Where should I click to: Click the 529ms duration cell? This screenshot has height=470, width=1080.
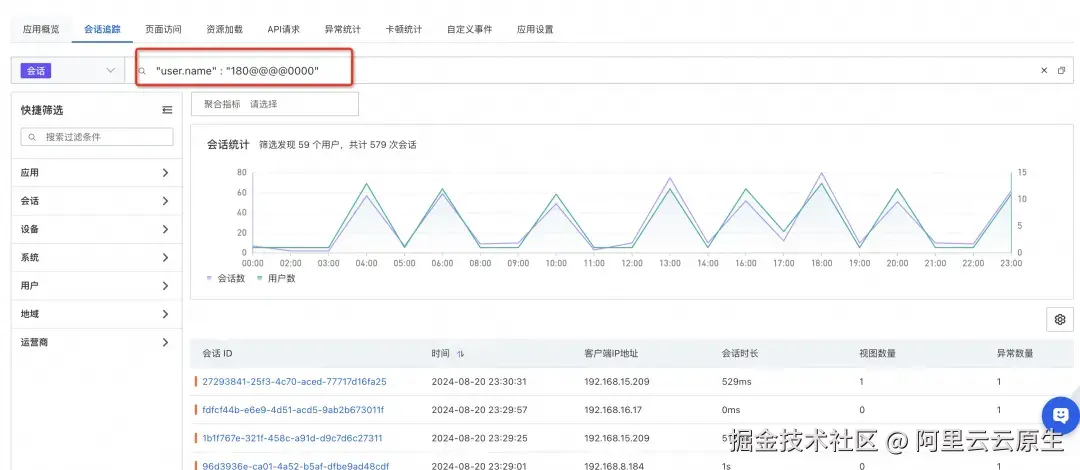(x=736, y=382)
